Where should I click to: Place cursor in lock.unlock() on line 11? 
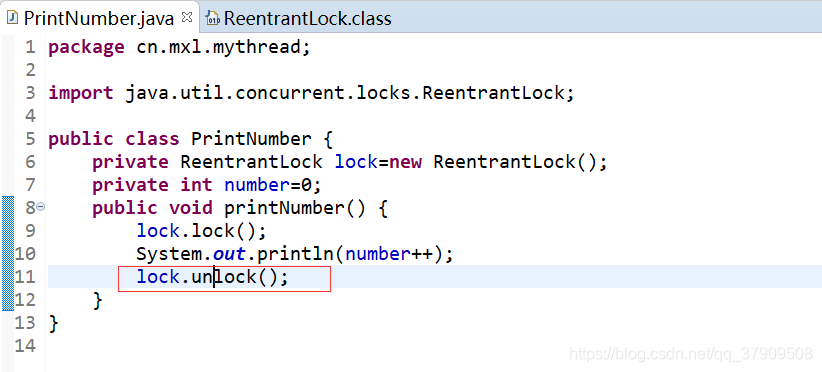pos(212,277)
